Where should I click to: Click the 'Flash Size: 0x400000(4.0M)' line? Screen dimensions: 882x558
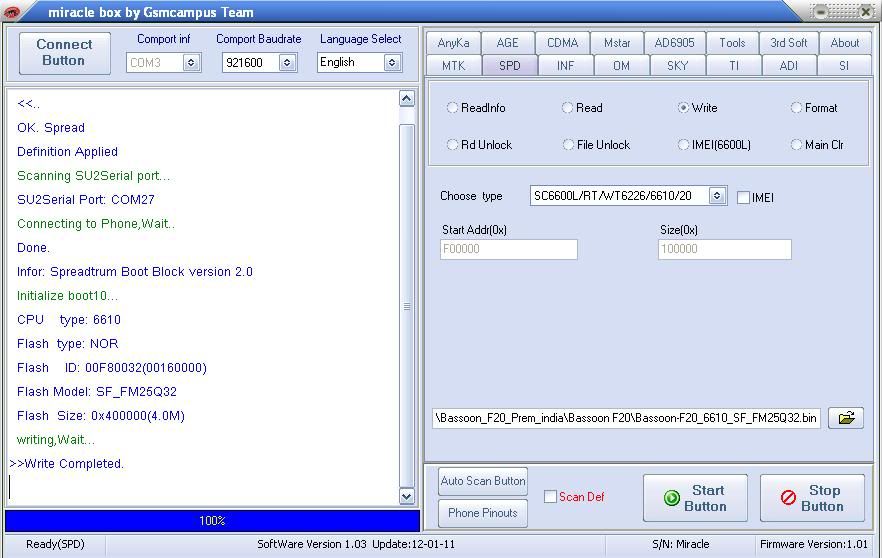point(101,416)
